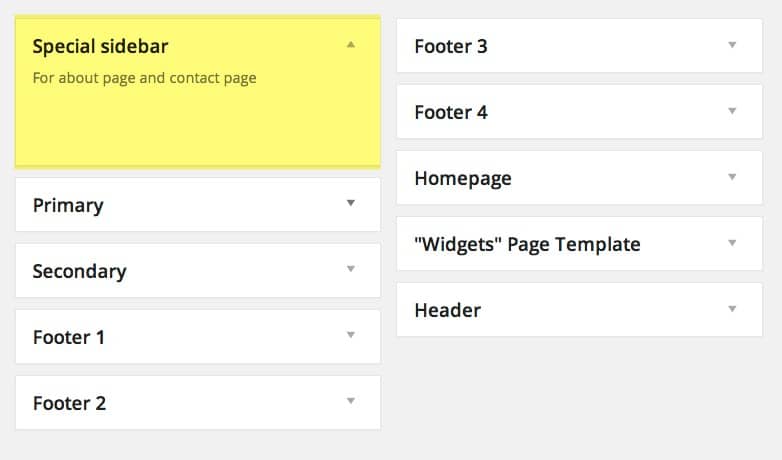Select the Footer 2 heading

(69, 403)
